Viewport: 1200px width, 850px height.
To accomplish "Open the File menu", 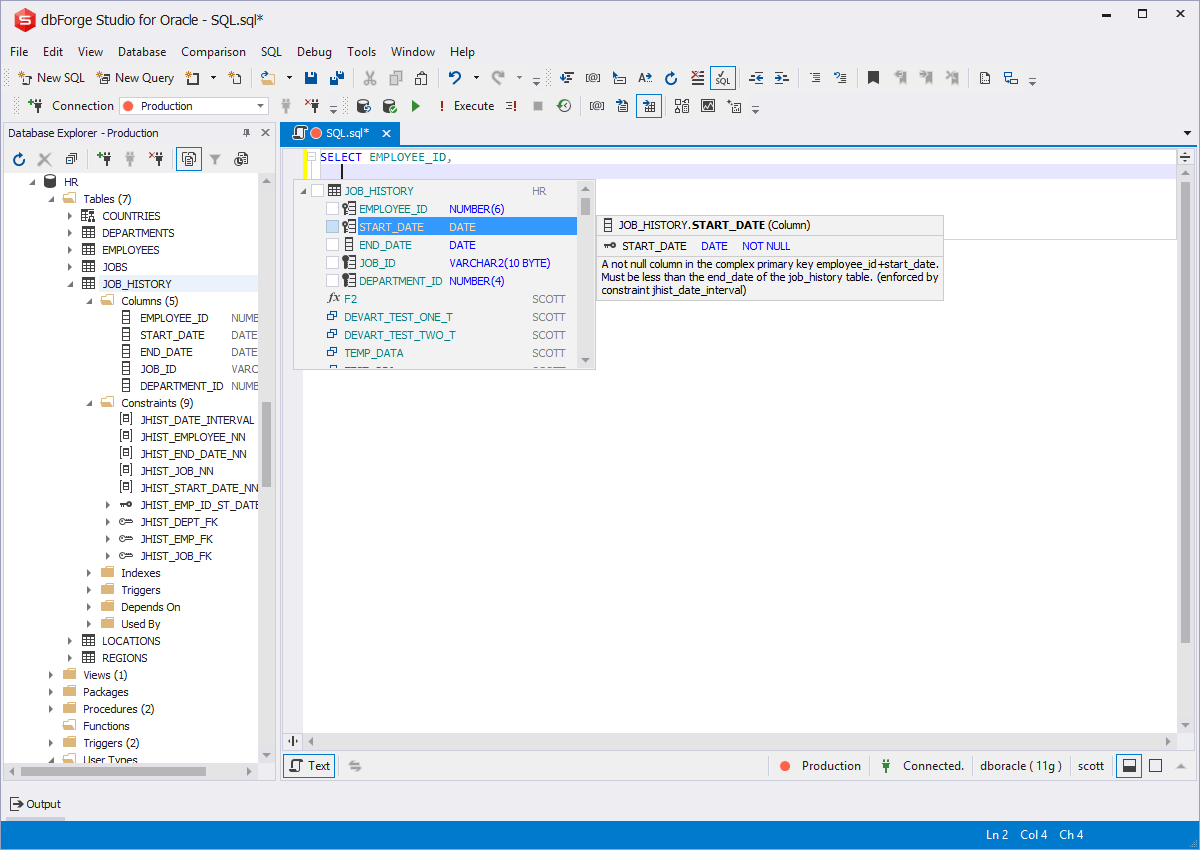I will click(19, 52).
